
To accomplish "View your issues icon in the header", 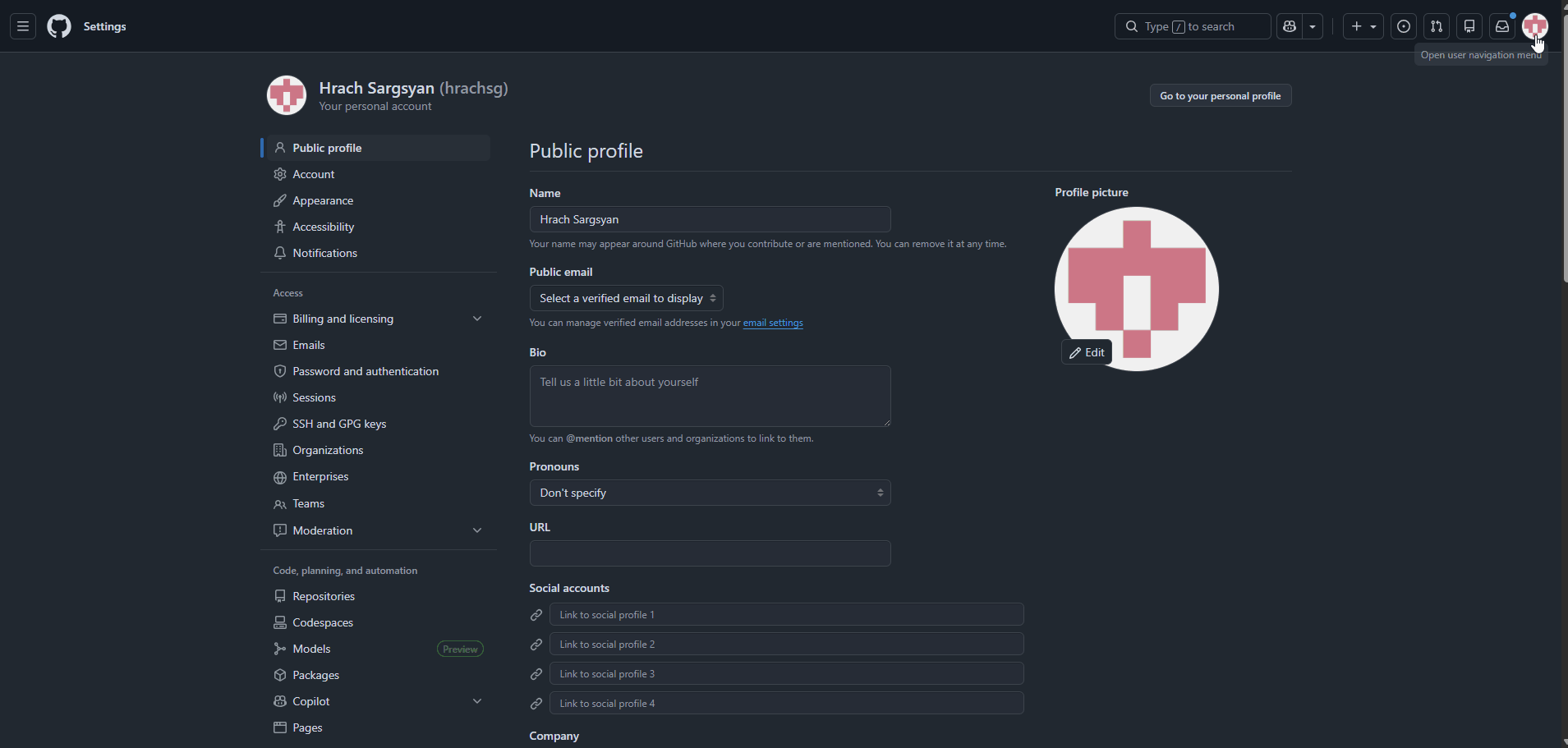I will pos(1404,25).
